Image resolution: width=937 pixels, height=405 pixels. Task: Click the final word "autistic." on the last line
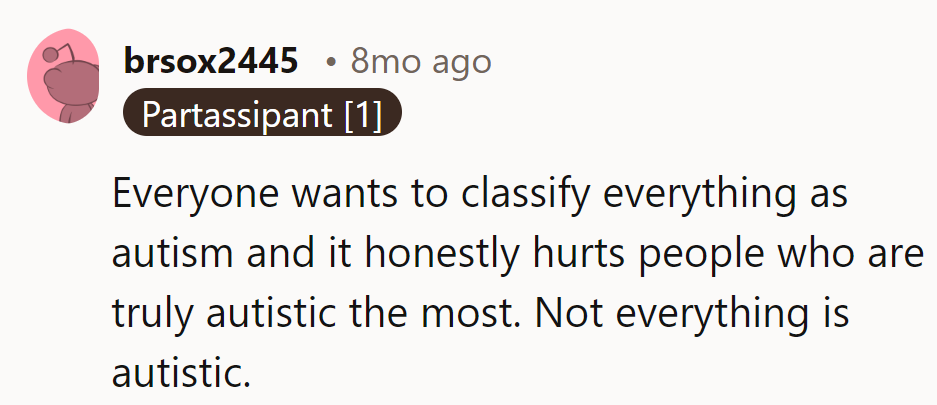pyautogui.click(x=180, y=374)
